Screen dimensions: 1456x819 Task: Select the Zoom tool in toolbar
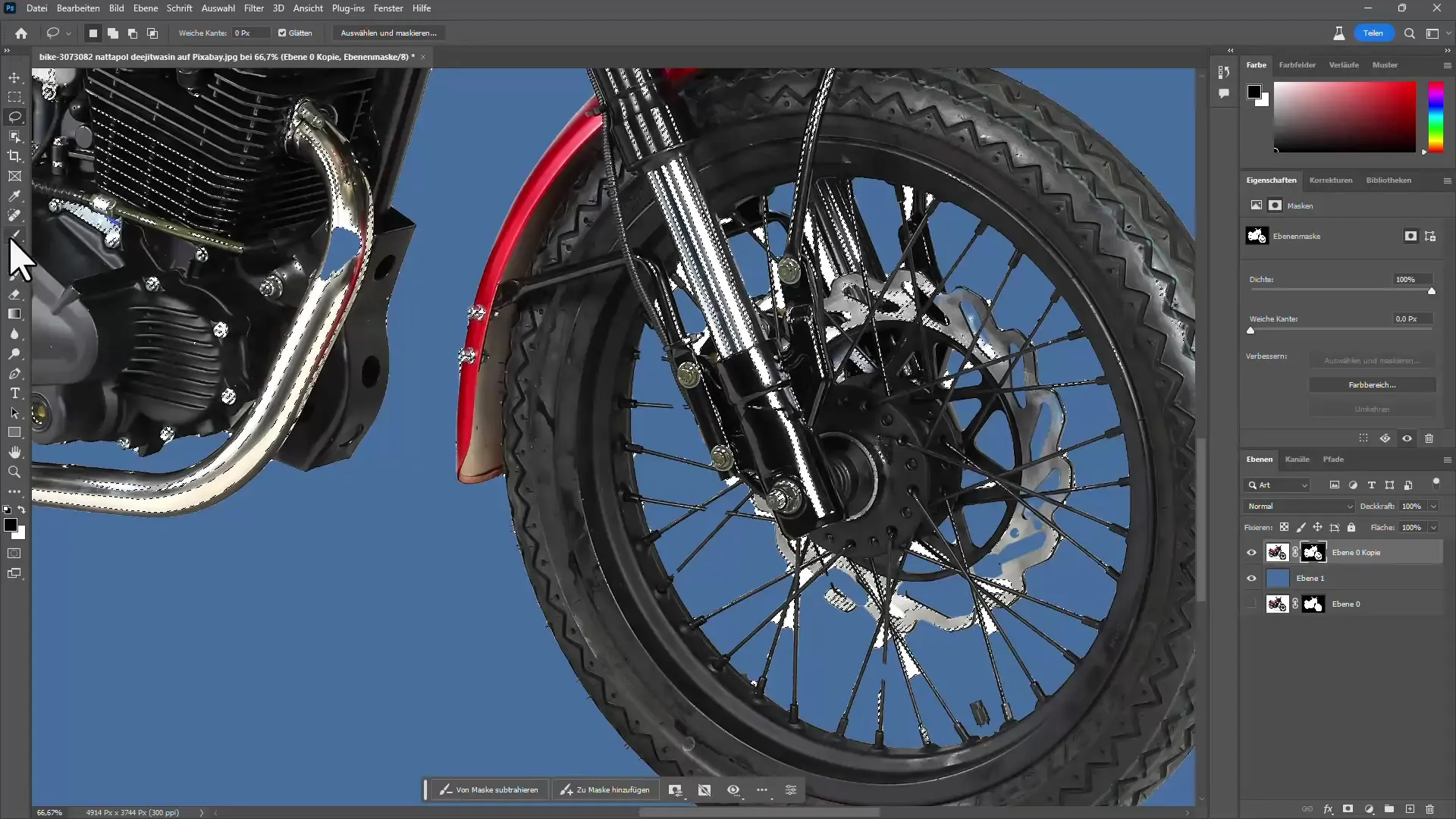(14, 471)
